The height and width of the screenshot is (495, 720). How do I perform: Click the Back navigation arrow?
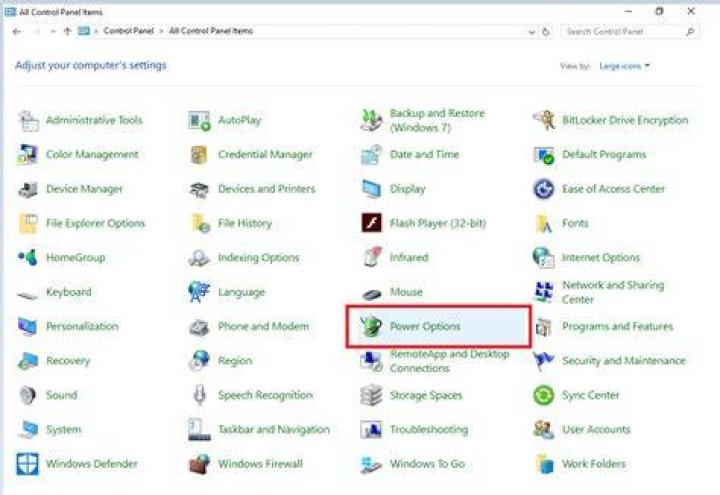point(17,32)
